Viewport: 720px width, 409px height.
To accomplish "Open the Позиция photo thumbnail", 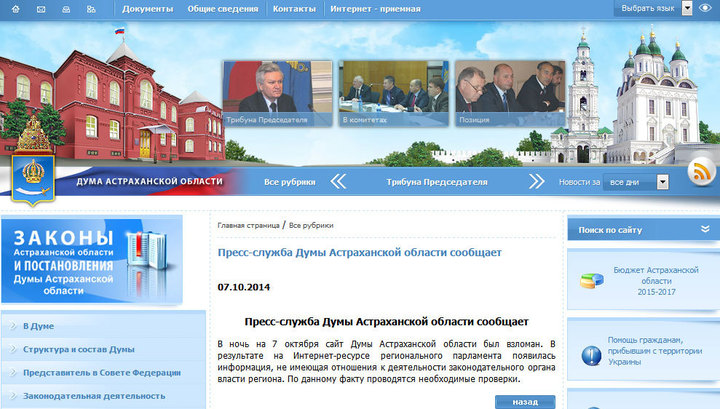I will 510,93.
